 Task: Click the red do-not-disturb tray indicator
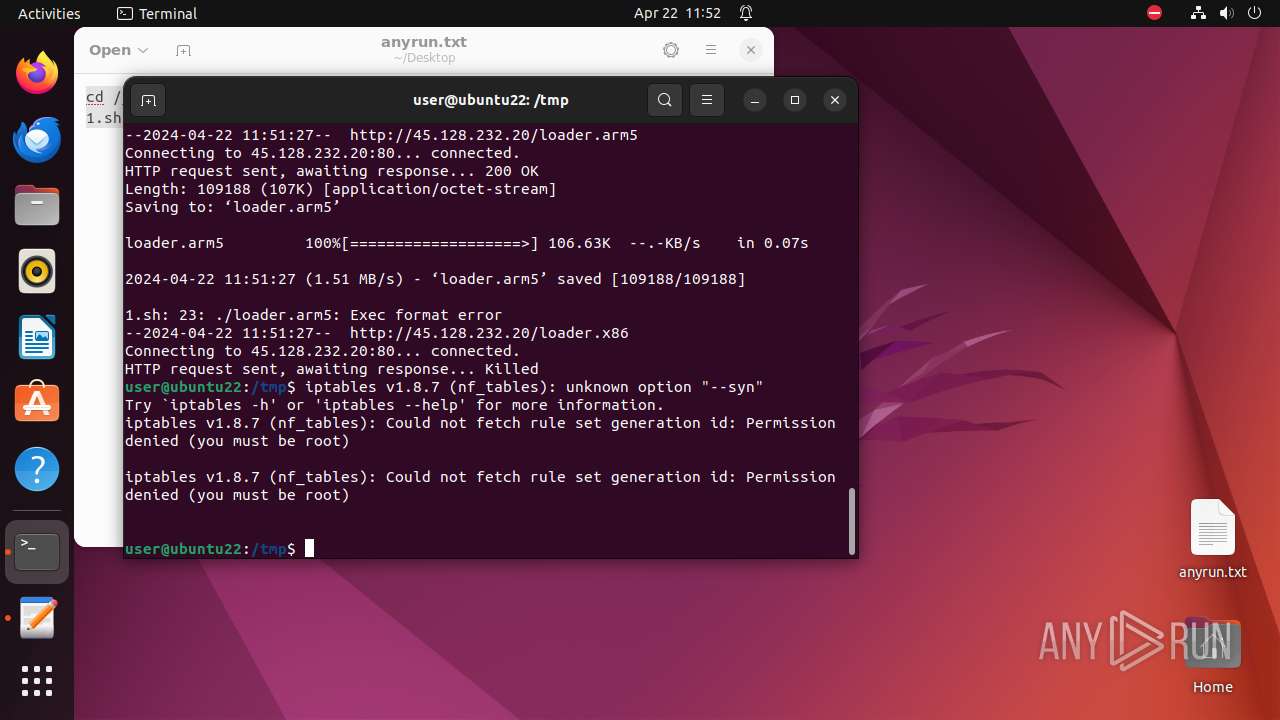coord(1154,13)
